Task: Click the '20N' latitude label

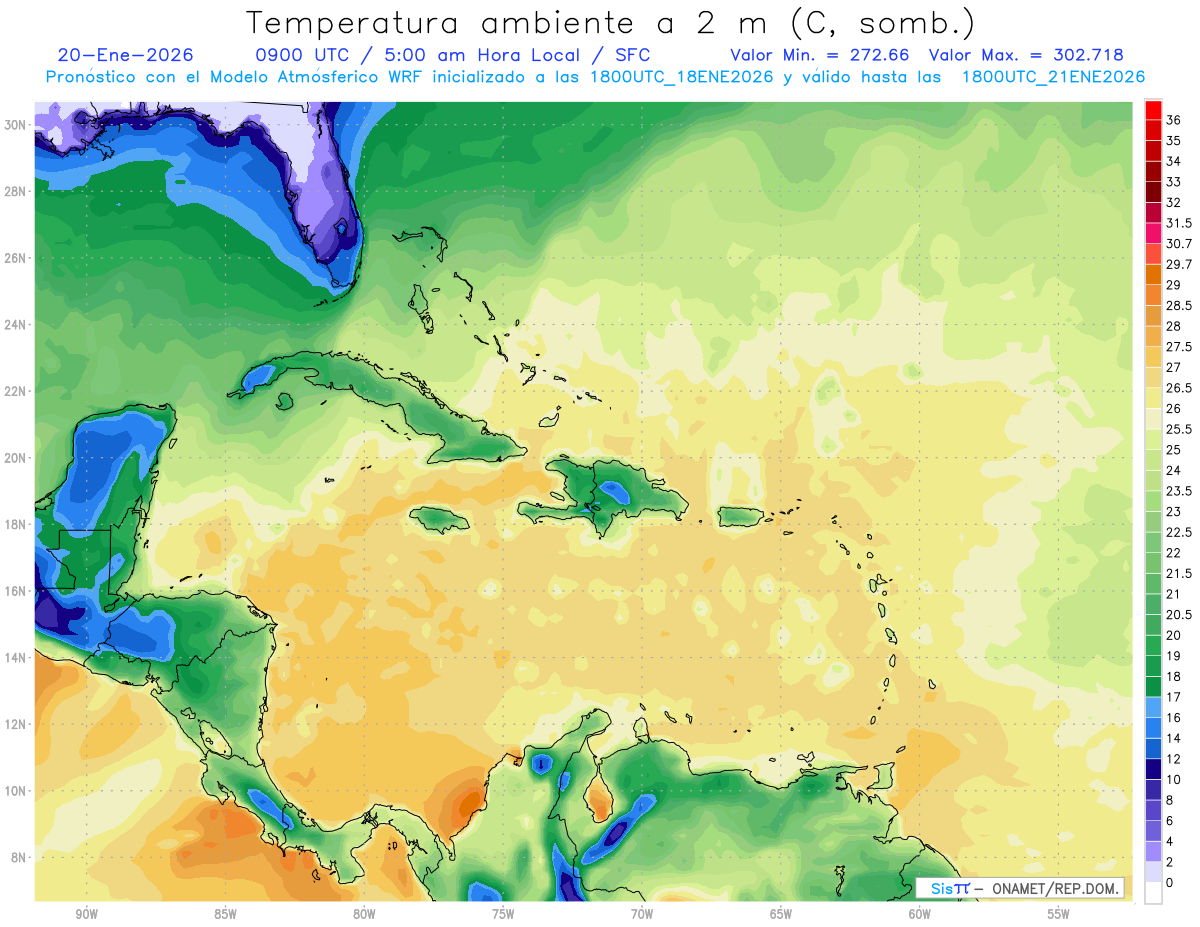Action: point(14,458)
